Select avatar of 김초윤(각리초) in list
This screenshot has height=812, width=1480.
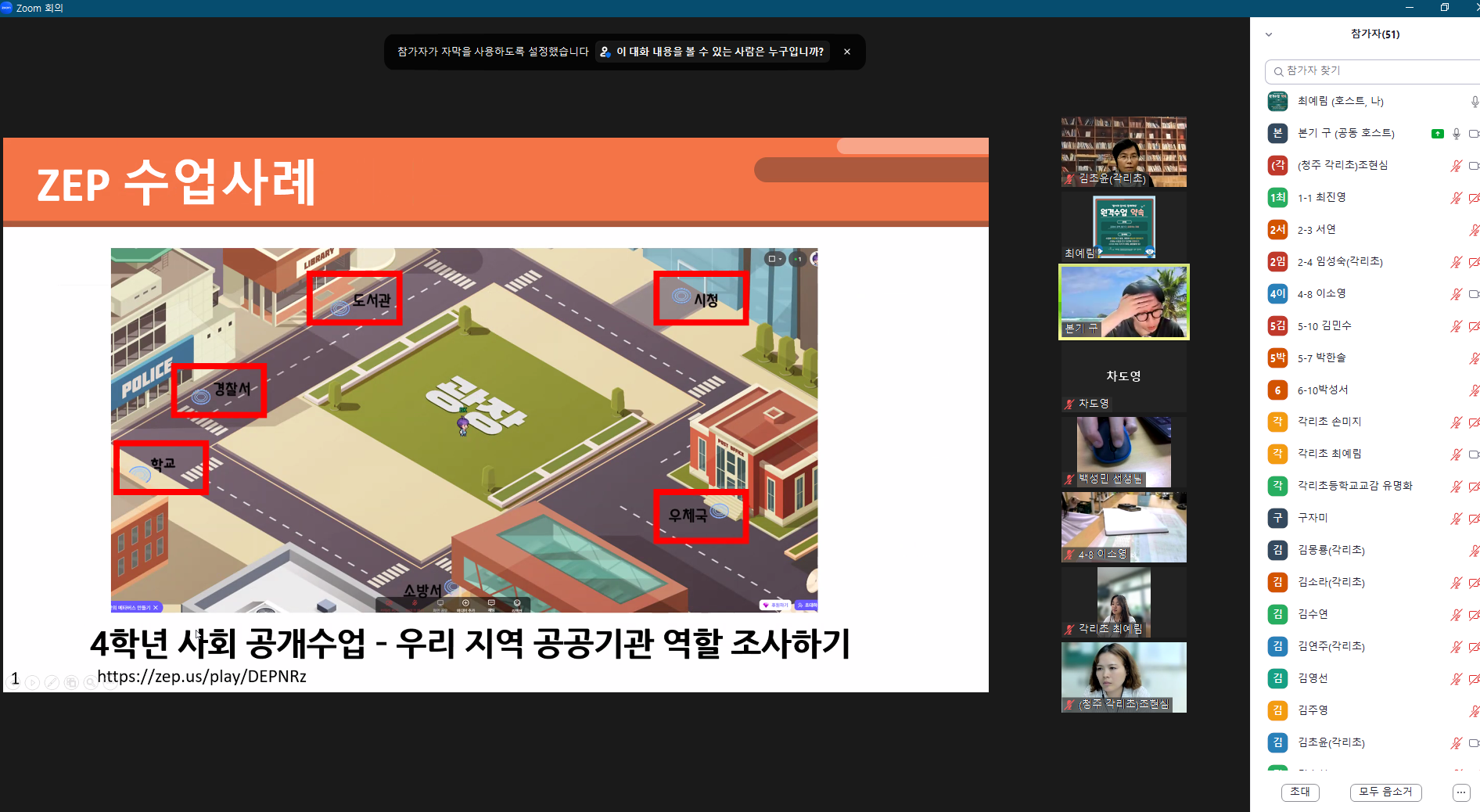pos(1277,742)
